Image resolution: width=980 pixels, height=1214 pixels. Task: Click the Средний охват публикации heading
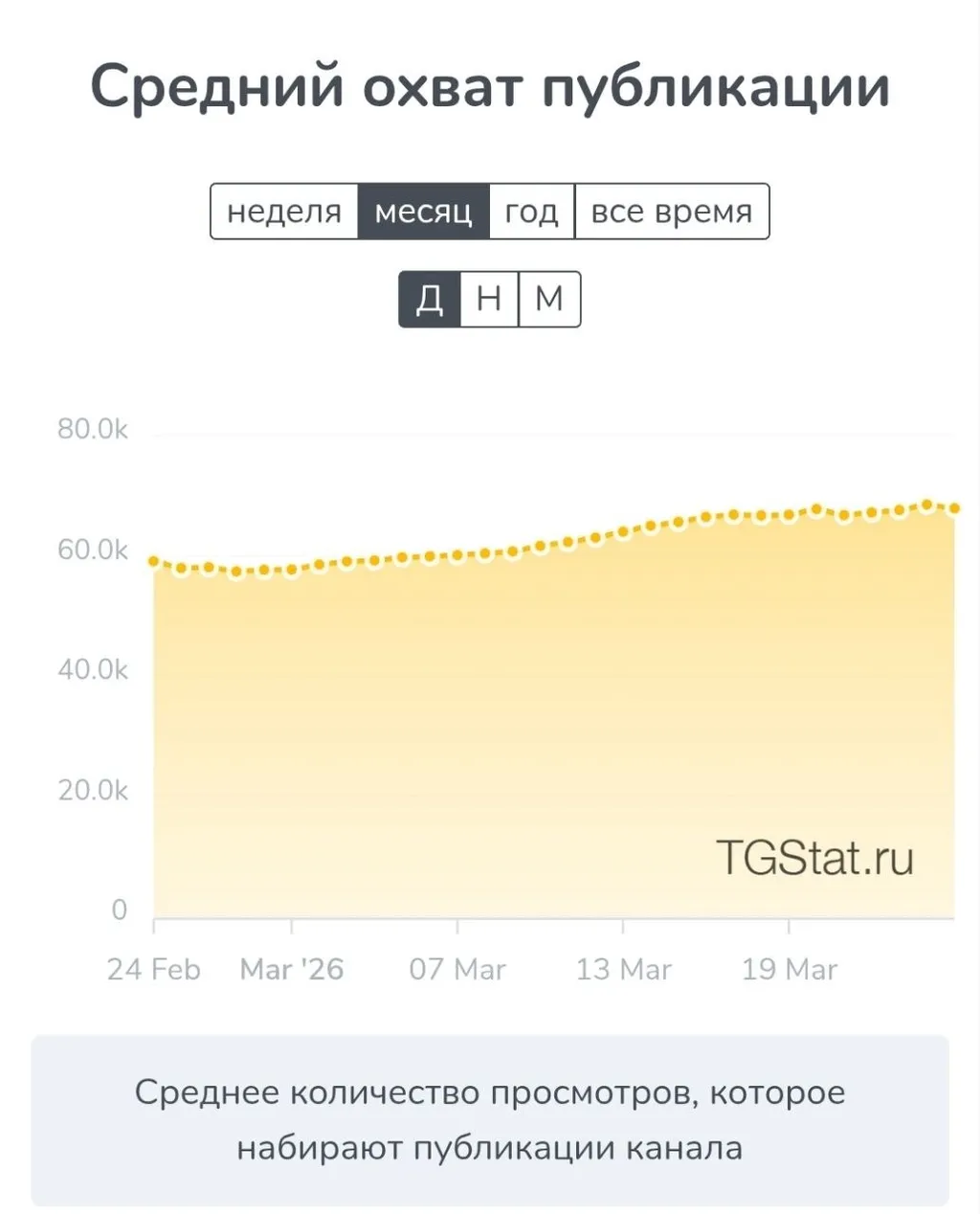490,87
